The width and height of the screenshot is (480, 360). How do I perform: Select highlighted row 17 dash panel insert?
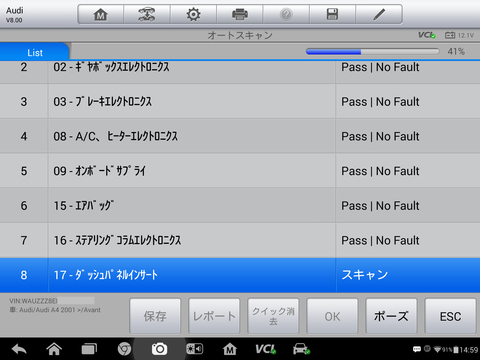point(240,275)
